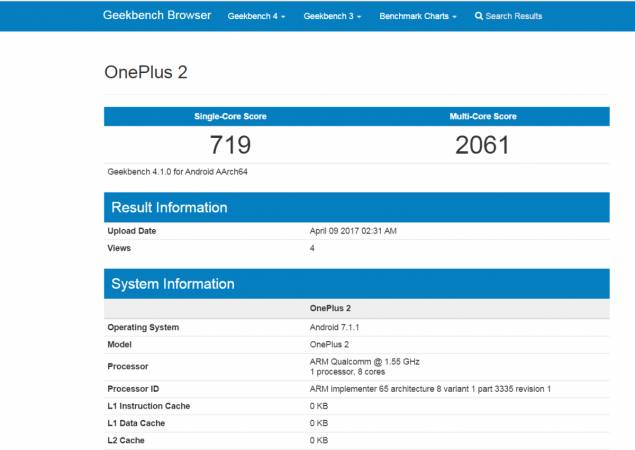Select the OnePlus 2 page title
The width and height of the screenshot is (635, 450).
tap(146, 73)
